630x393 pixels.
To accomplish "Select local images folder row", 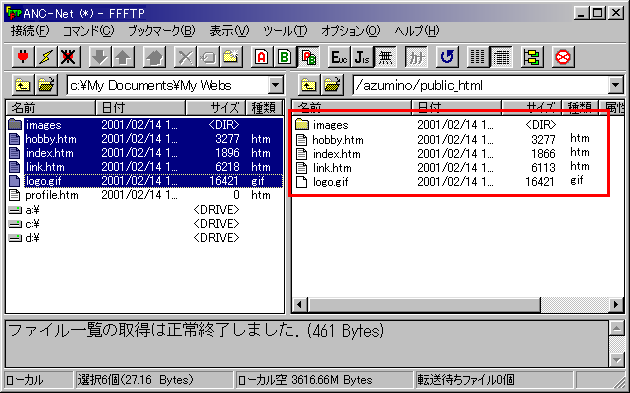I will [x=145, y=125].
